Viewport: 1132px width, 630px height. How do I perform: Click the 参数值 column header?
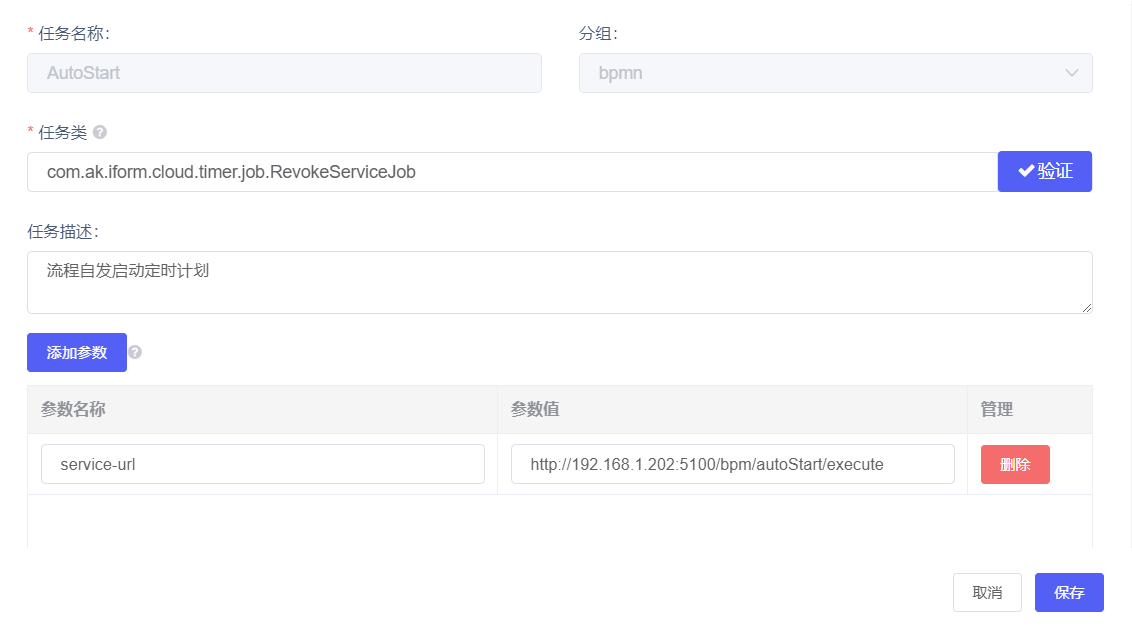pos(535,409)
